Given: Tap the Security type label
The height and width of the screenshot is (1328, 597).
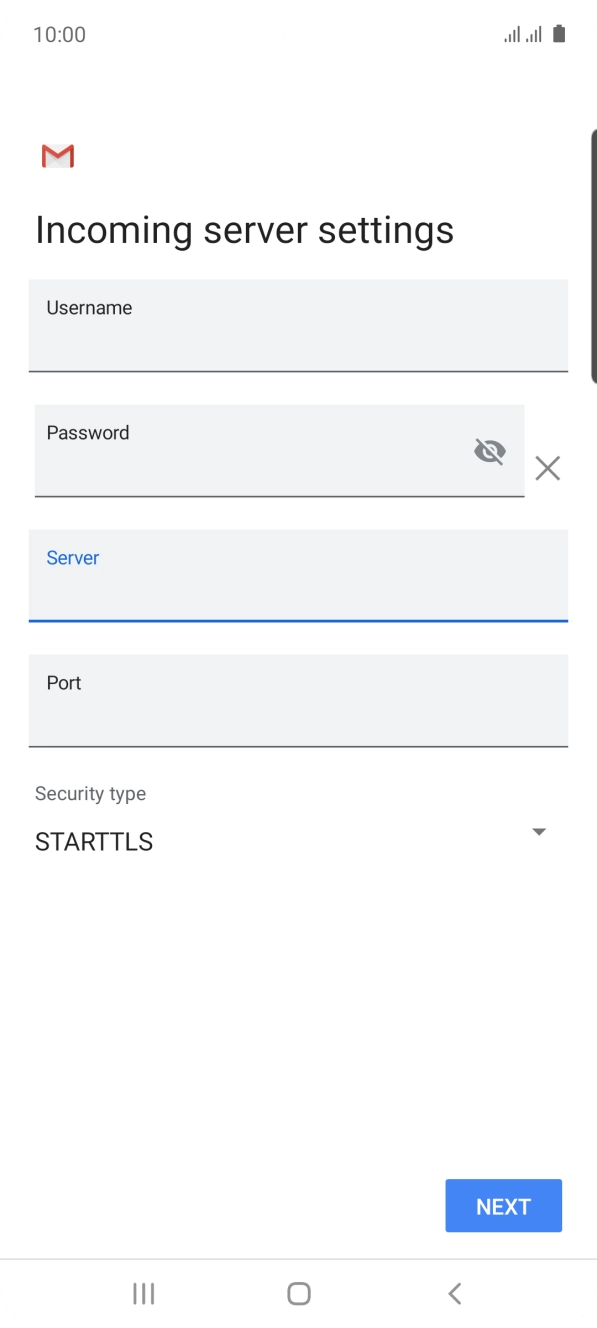Looking at the screenshot, I should (90, 793).
